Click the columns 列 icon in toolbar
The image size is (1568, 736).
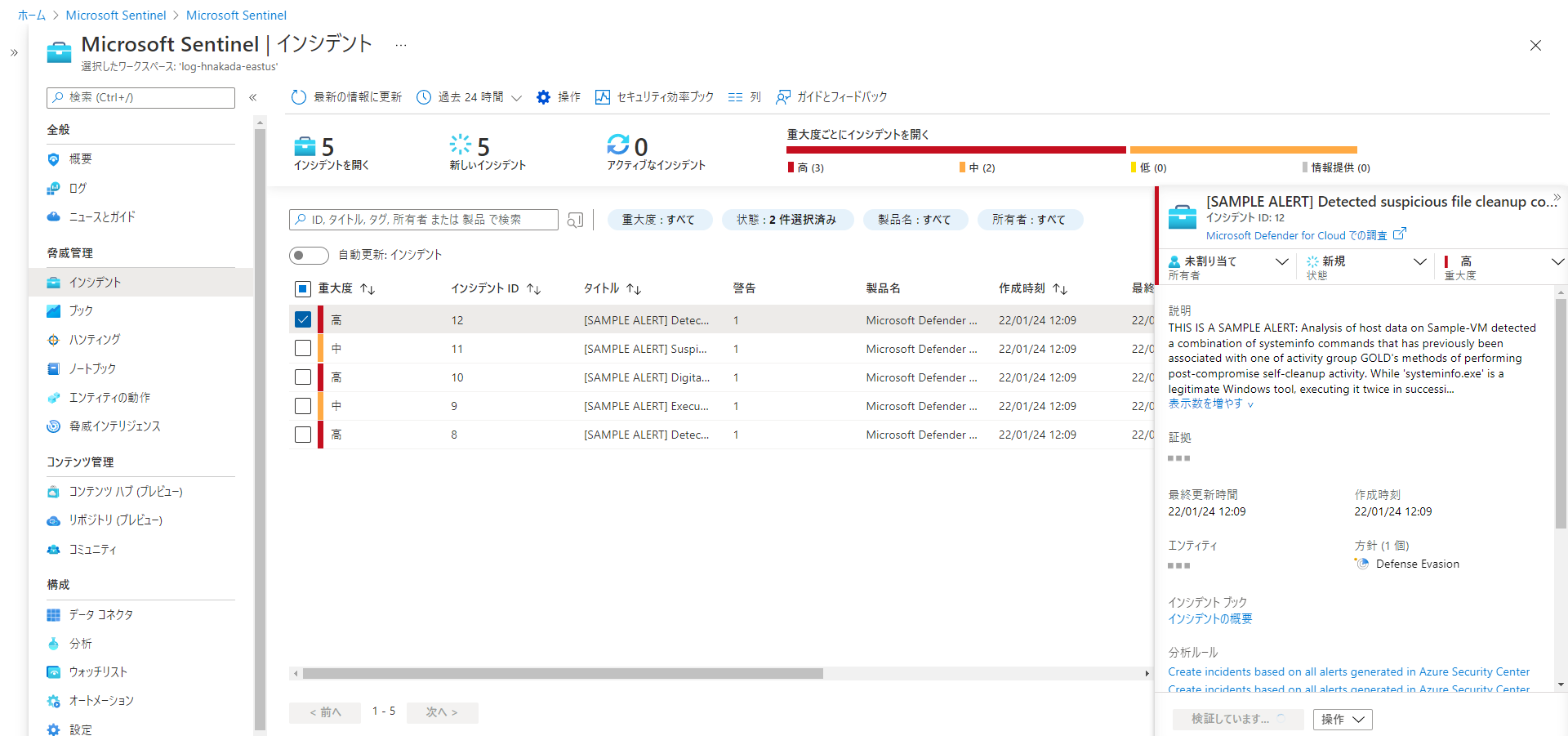pyautogui.click(x=736, y=97)
